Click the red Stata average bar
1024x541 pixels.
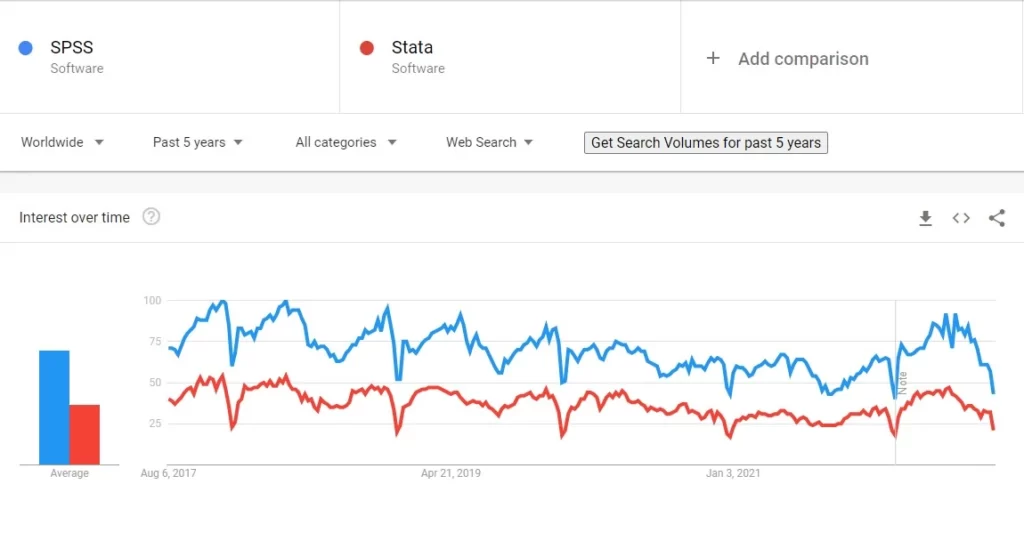point(84,434)
